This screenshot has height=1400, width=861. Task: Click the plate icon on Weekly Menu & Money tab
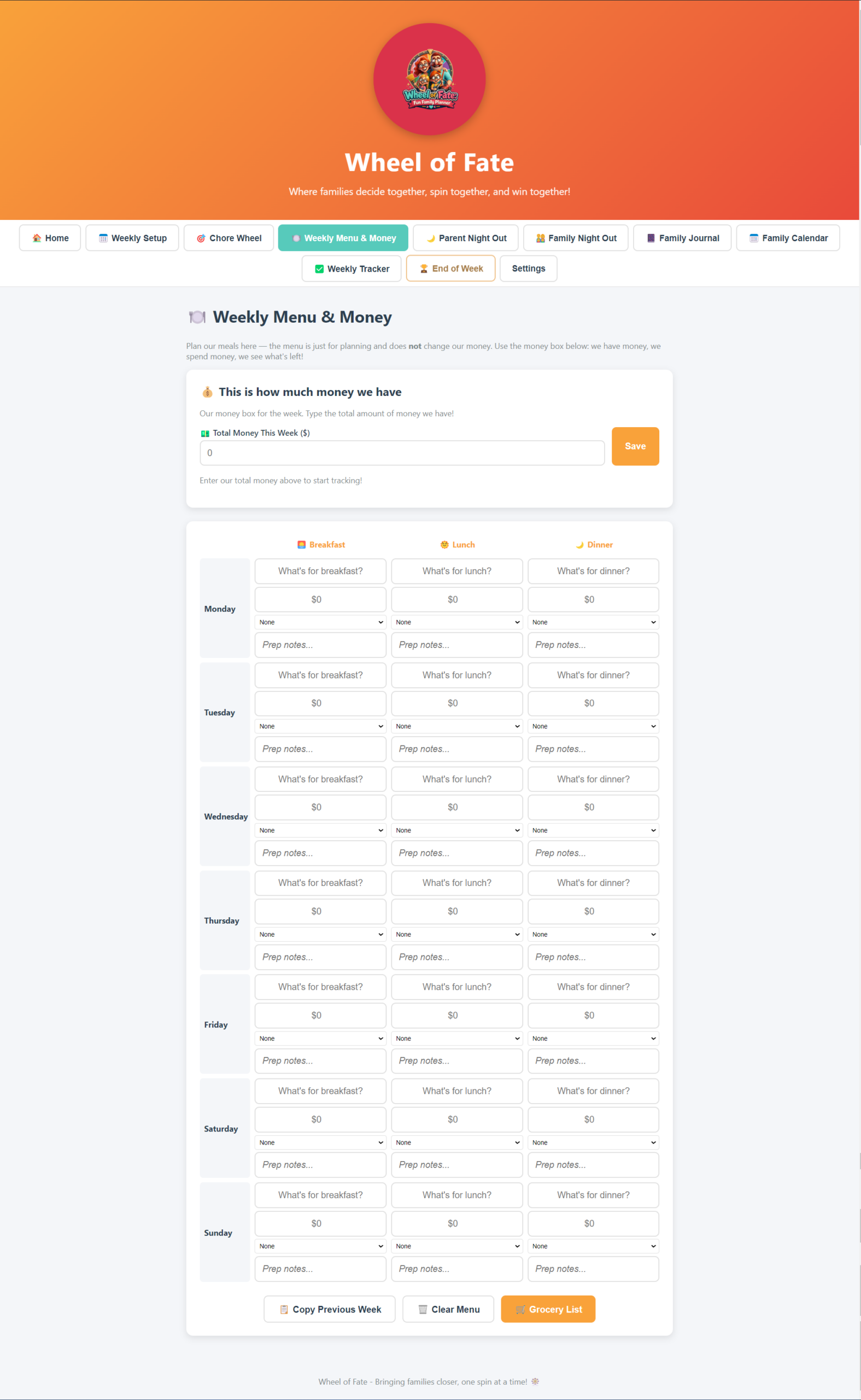click(x=296, y=238)
